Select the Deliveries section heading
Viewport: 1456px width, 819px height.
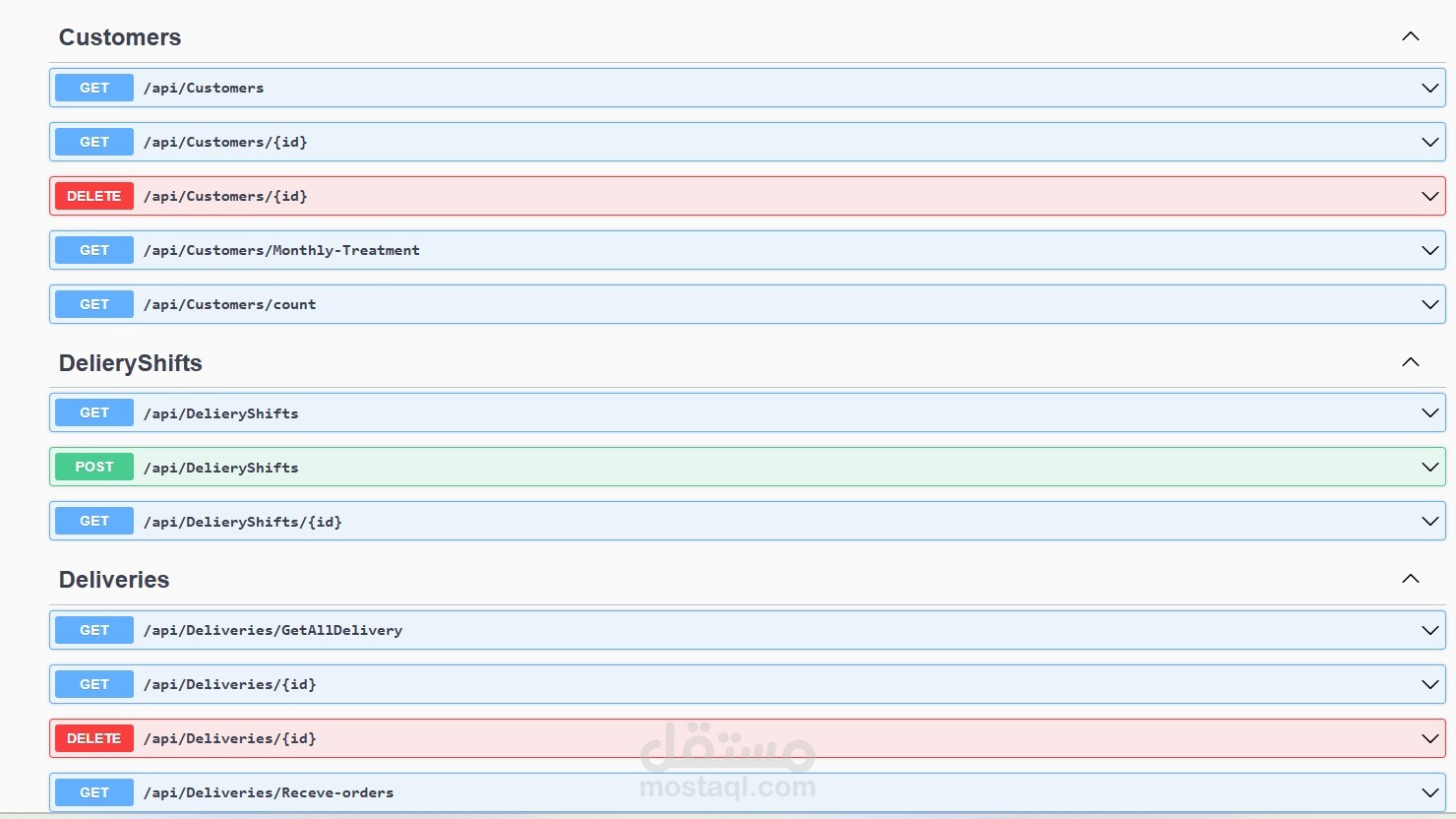coord(113,580)
